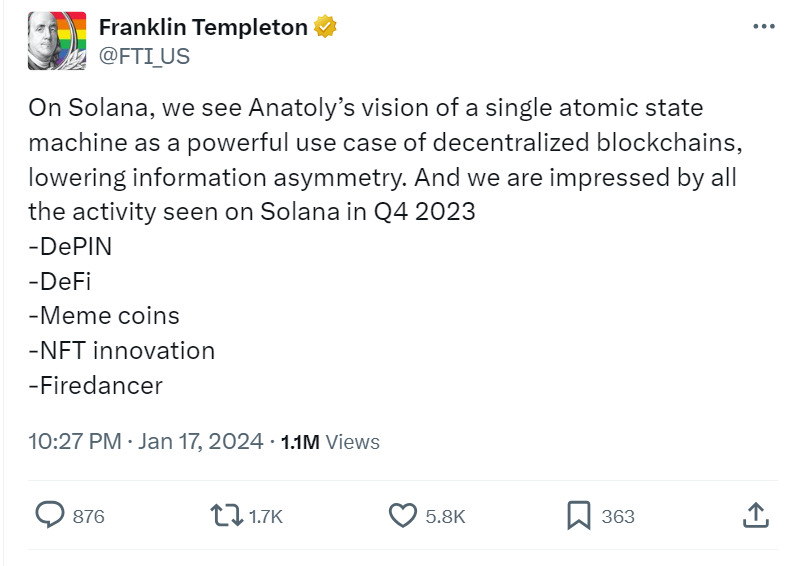Screen dimensions: 801x566
Task: Open the three-dot more options menu
Action: 764,27
